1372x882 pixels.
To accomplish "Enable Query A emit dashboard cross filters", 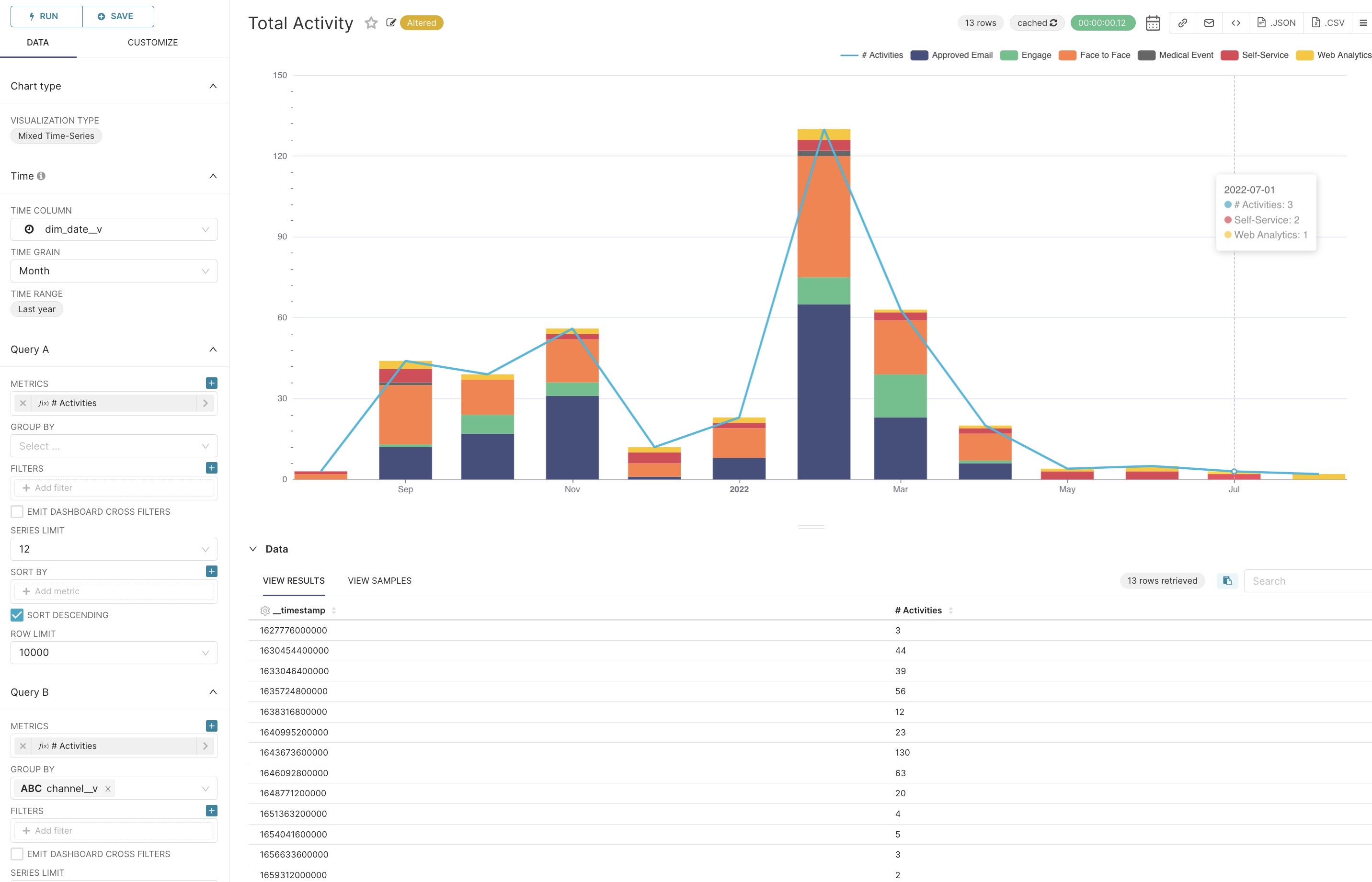I will click(17, 511).
